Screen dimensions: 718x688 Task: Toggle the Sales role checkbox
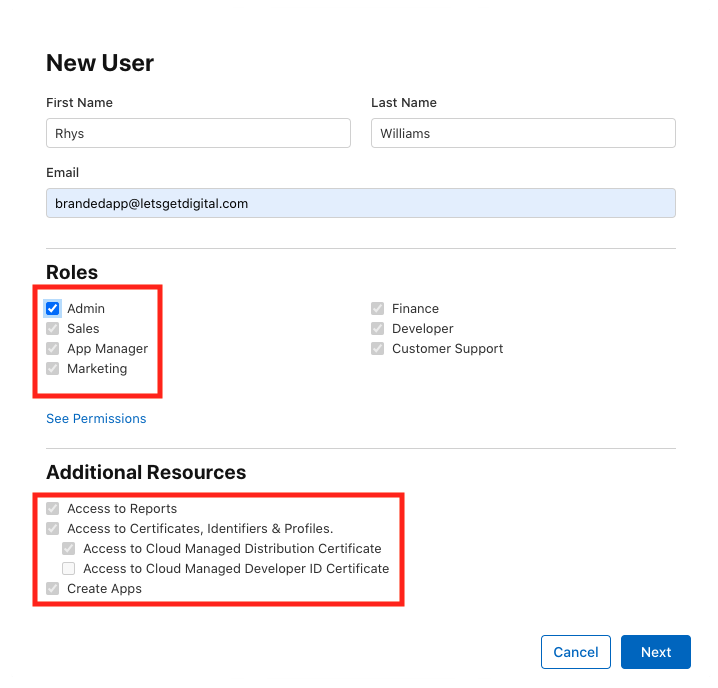[53, 329]
